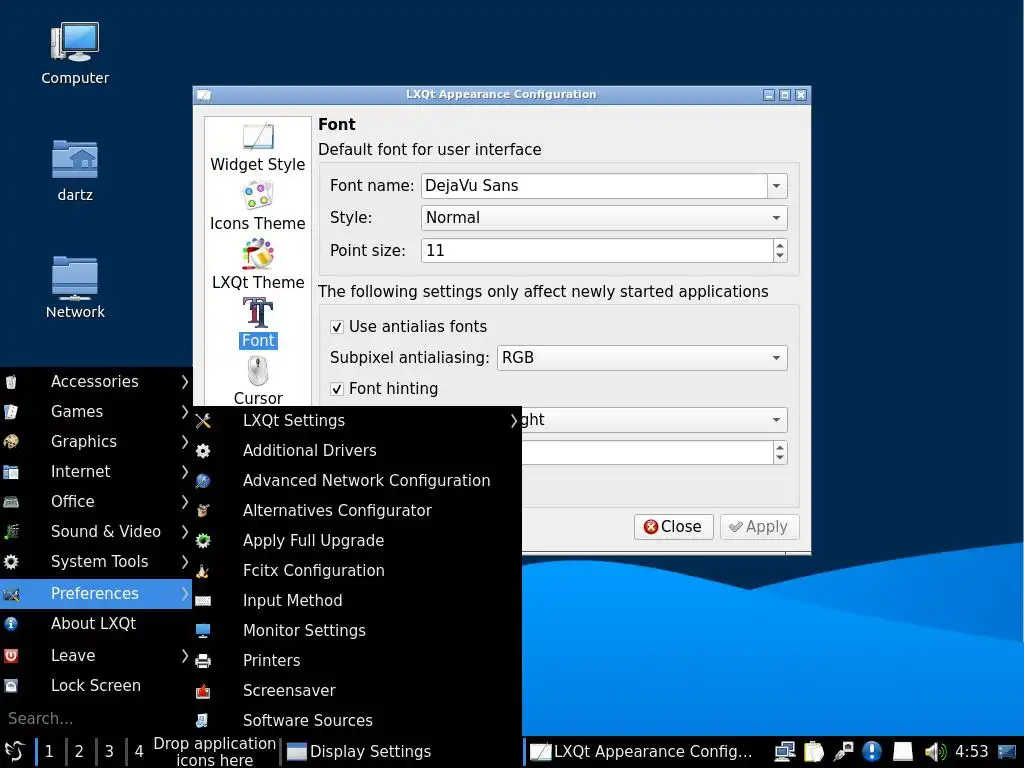This screenshot has height=768, width=1024.
Task: Decrease the Point size spinner value
Action: 780,257
